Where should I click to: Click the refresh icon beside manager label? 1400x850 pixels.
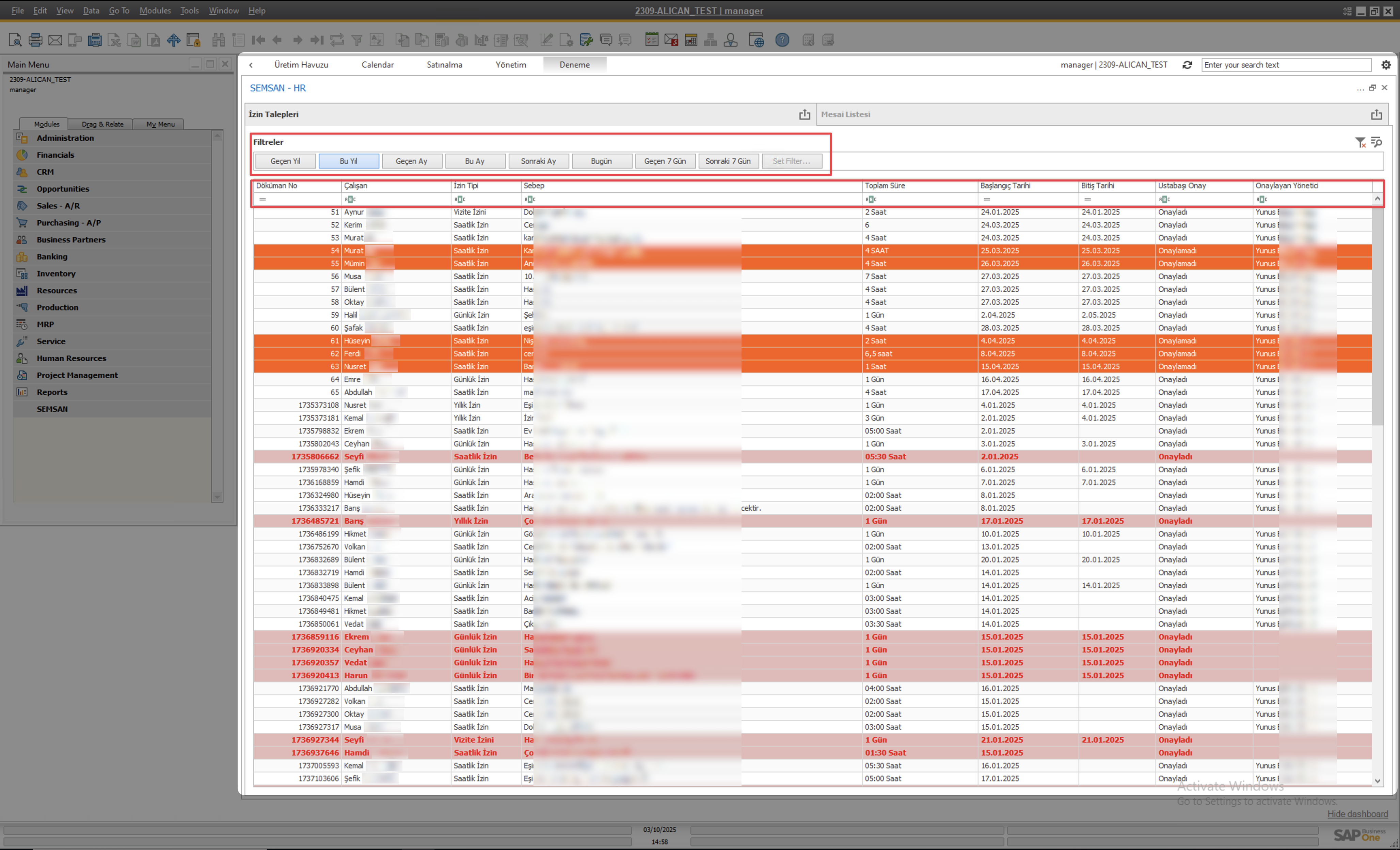point(1187,65)
